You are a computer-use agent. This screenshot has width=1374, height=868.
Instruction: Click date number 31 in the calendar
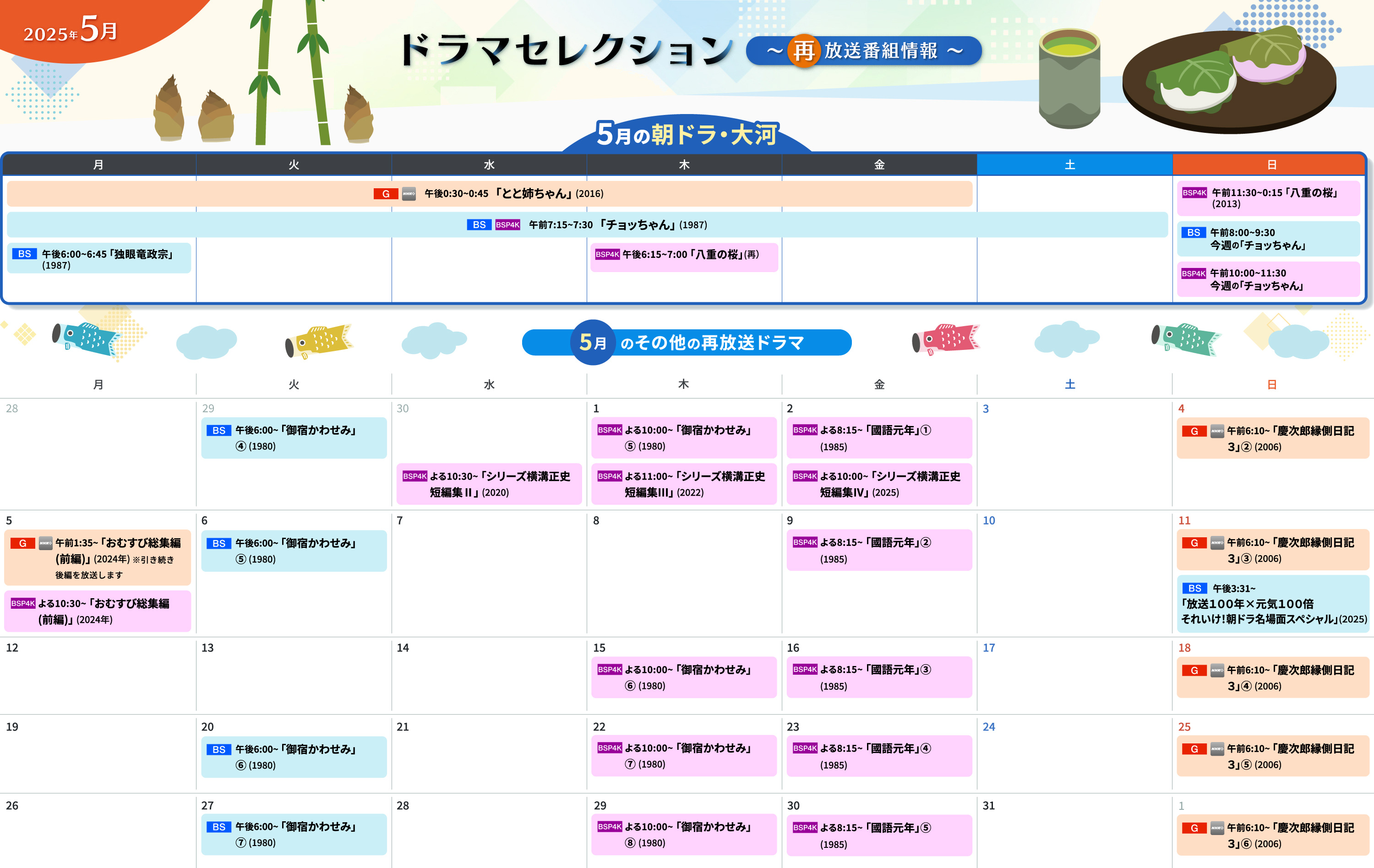click(x=989, y=806)
